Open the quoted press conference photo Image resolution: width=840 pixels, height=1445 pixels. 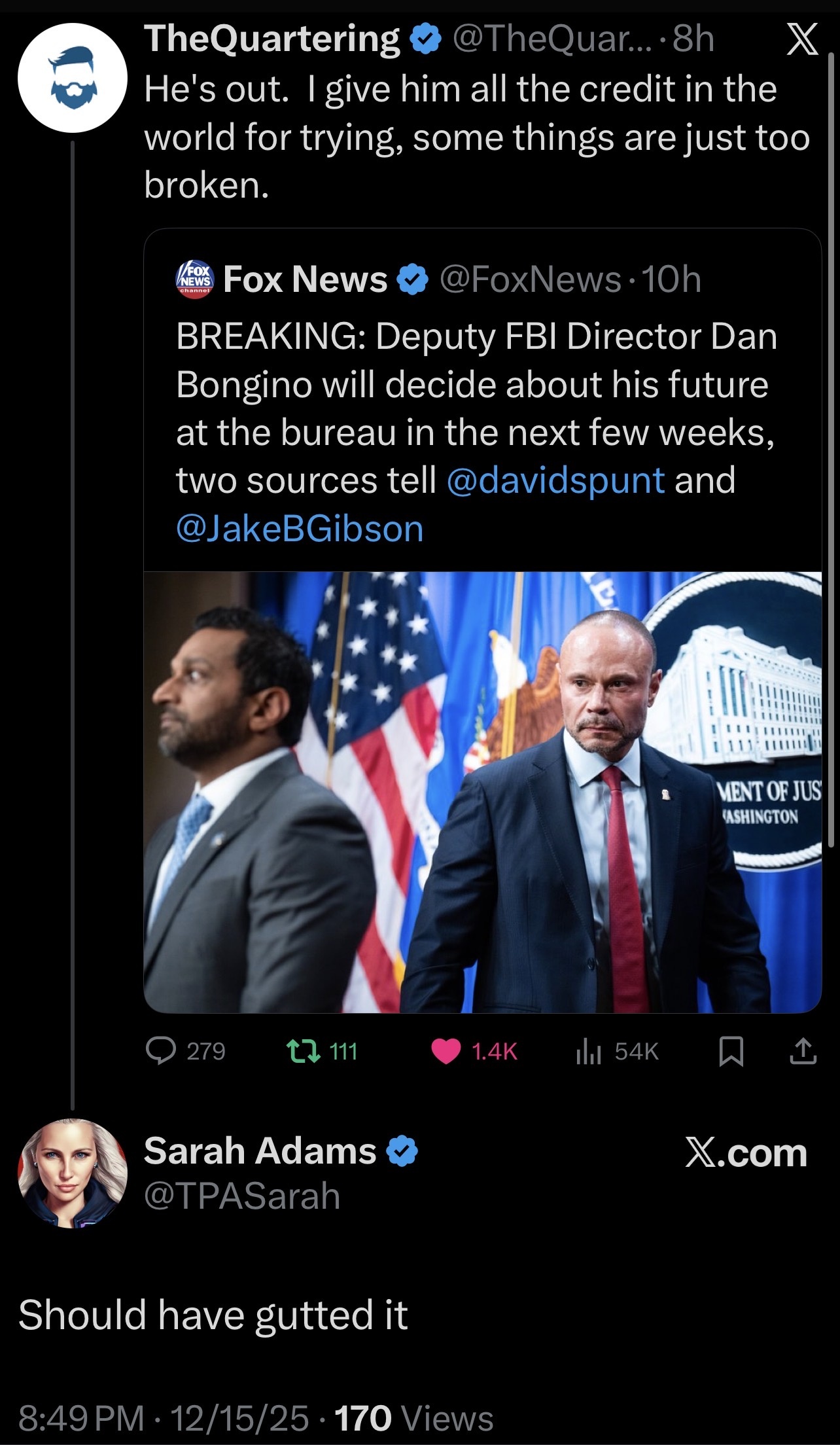(x=482, y=792)
